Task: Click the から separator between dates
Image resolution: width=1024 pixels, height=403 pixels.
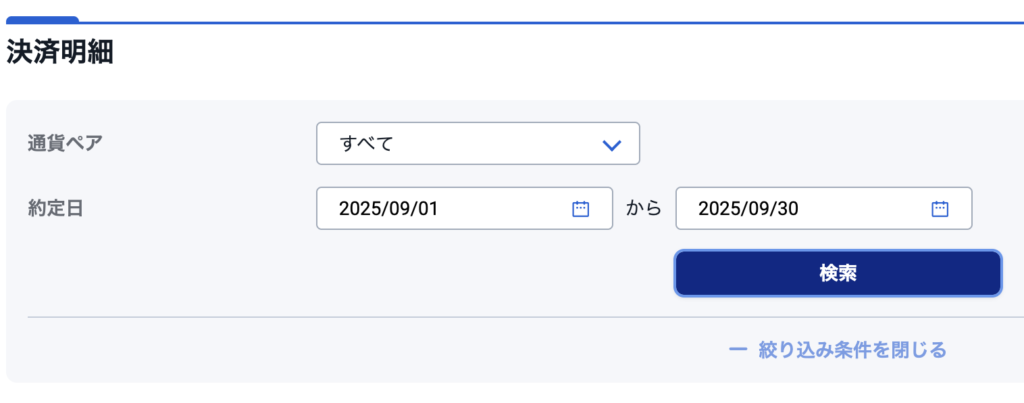Action: [644, 209]
